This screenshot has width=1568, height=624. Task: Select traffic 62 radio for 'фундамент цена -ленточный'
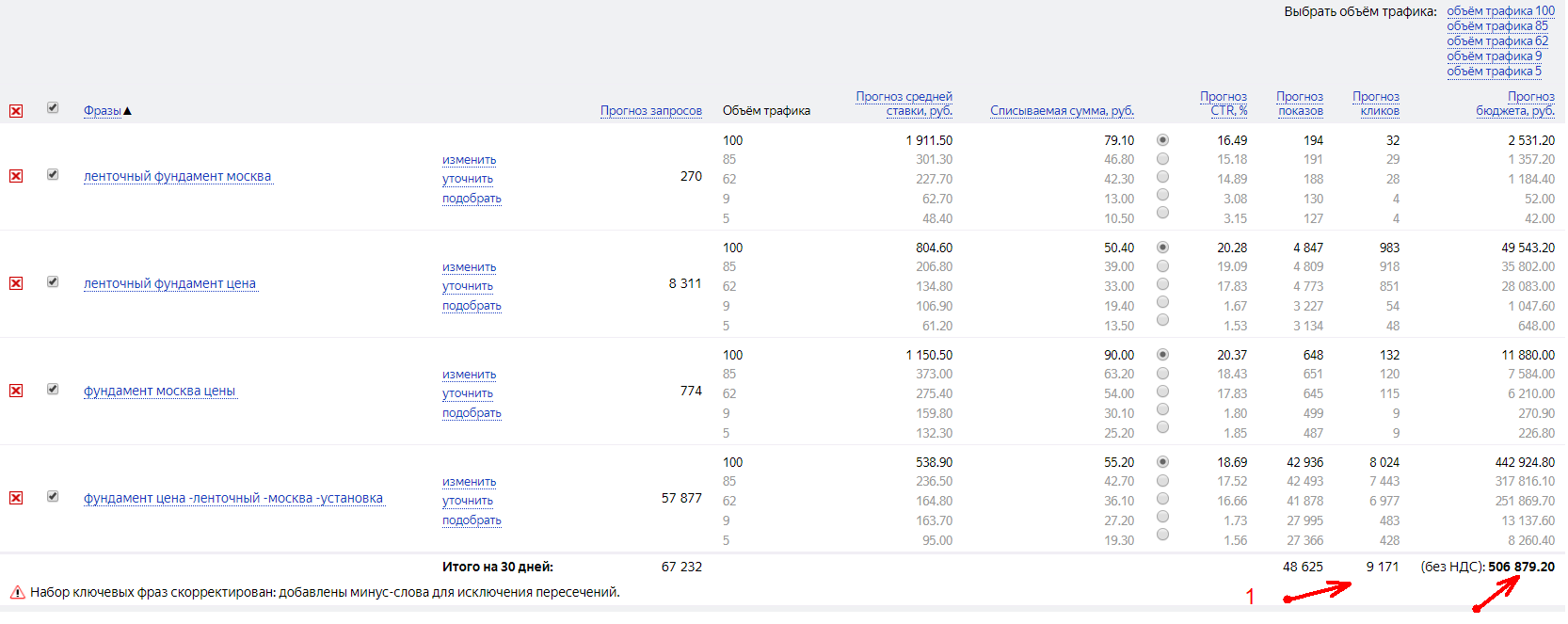(x=1162, y=498)
